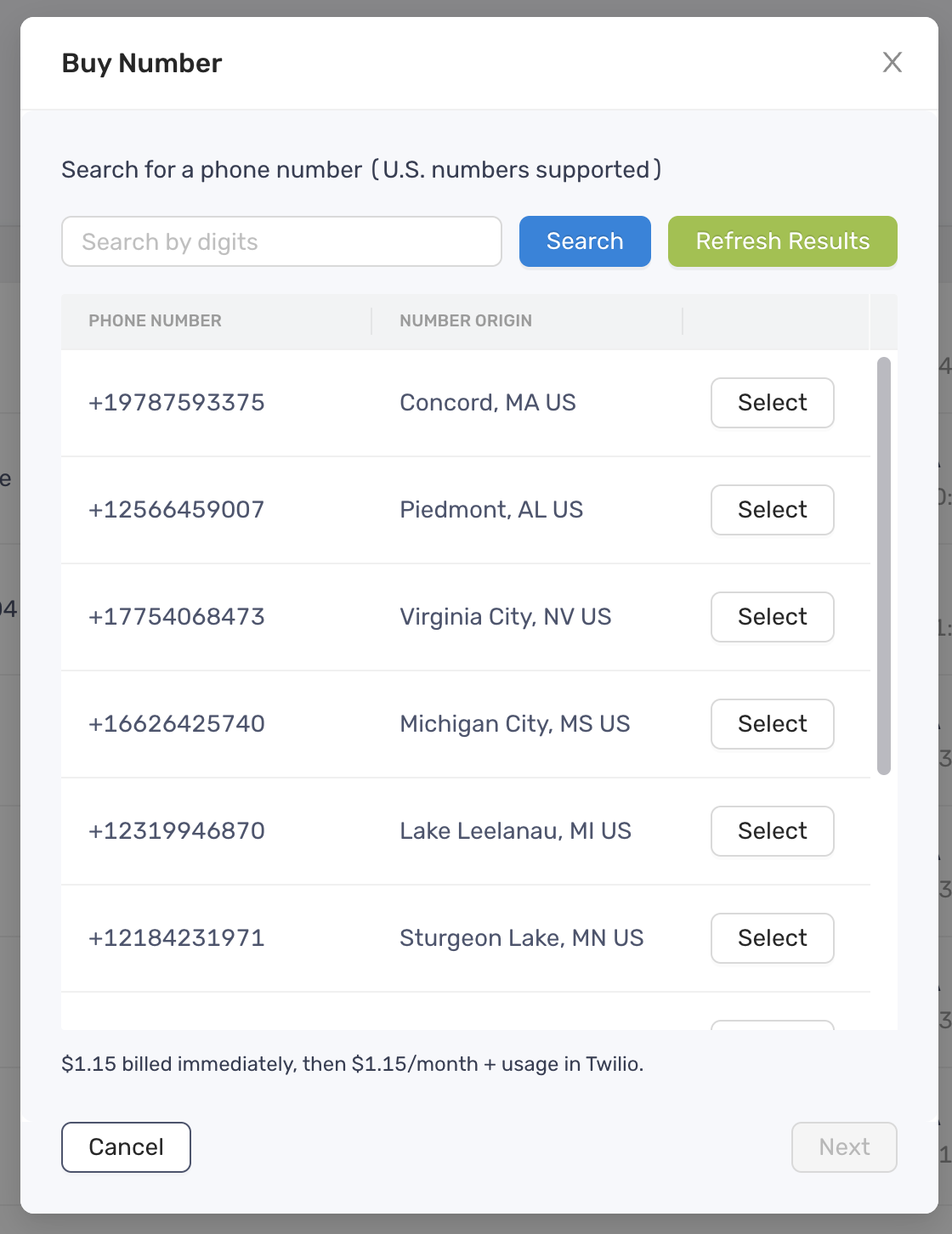Click the PHONE NUMBER column header
This screenshot has height=1234, width=952.
click(155, 320)
